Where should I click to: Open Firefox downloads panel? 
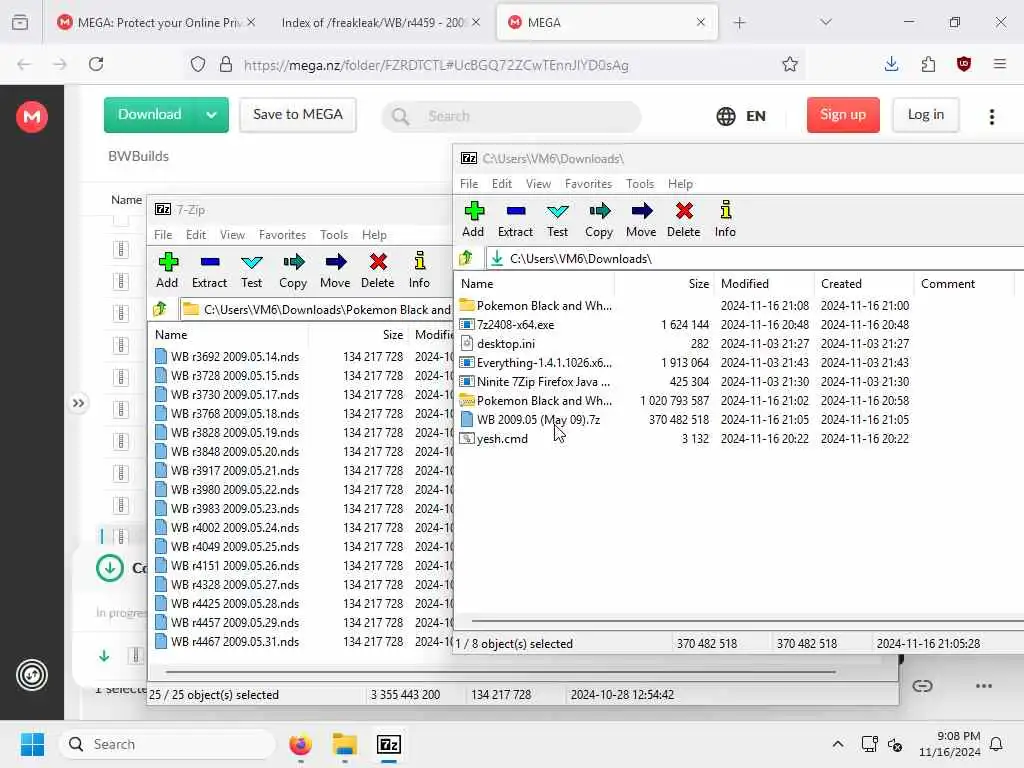coord(891,64)
